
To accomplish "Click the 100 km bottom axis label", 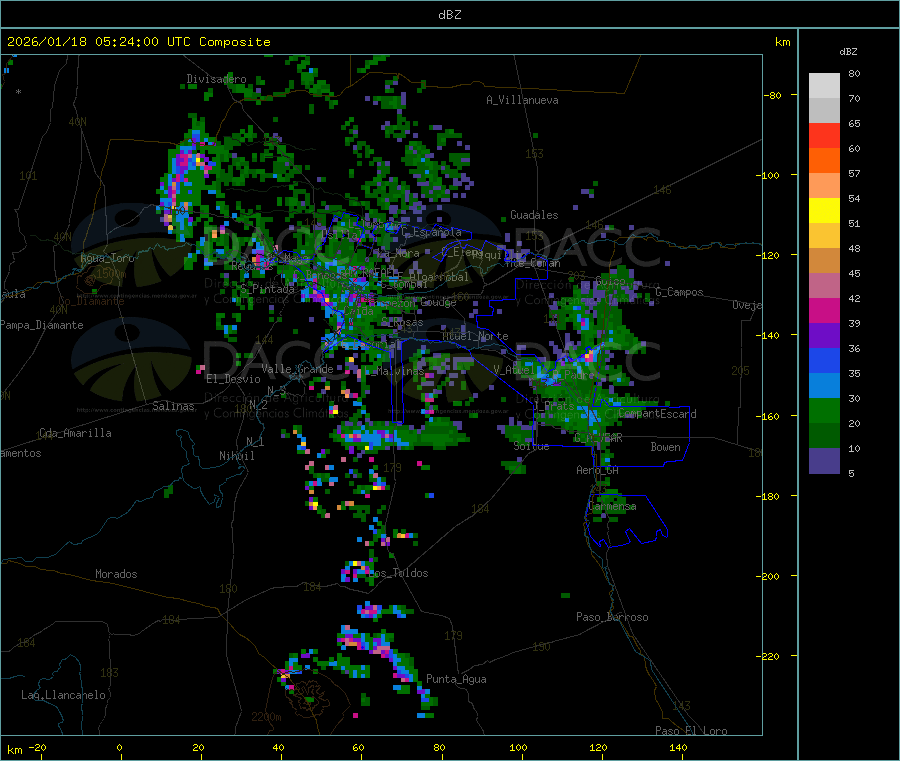I will click(x=518, y=747).
